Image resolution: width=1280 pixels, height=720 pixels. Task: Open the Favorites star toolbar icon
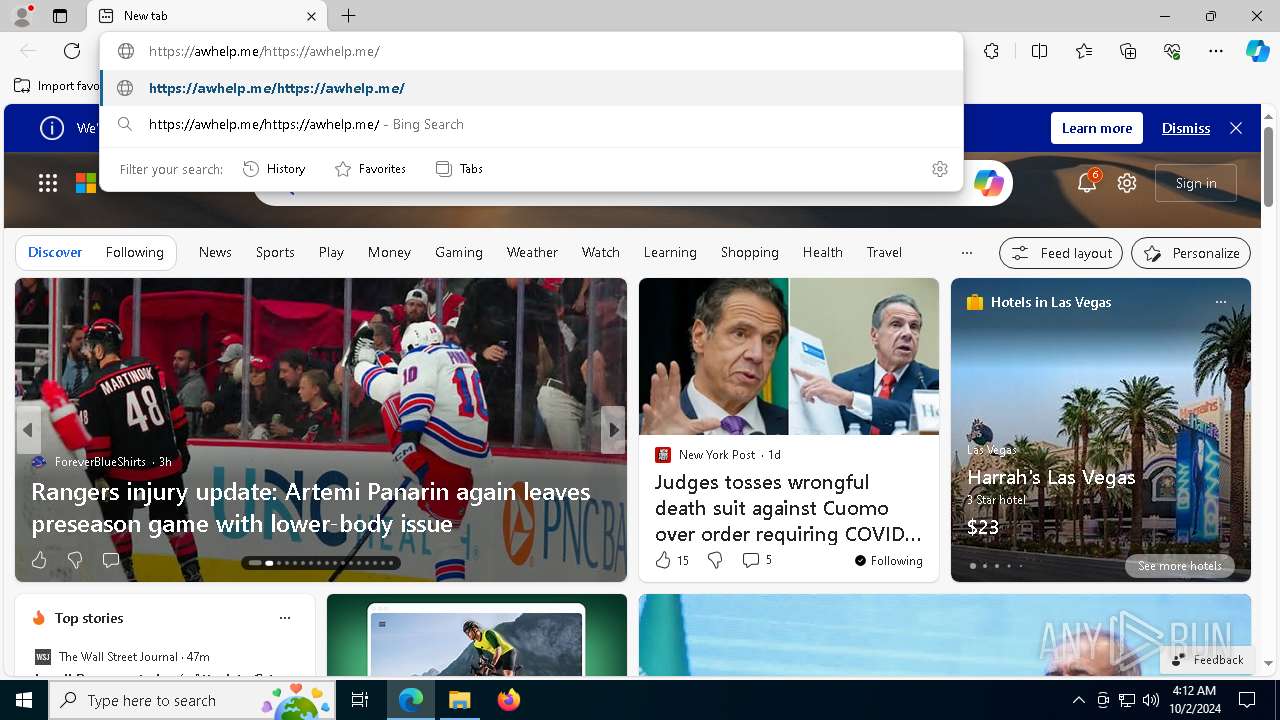[1084, 51]
